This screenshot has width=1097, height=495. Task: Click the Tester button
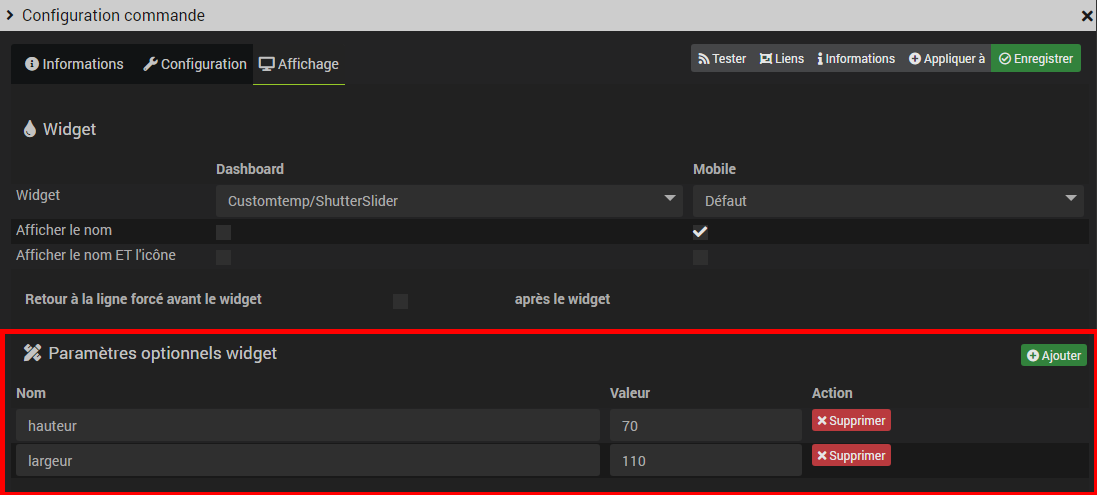[x=722, y=59]
